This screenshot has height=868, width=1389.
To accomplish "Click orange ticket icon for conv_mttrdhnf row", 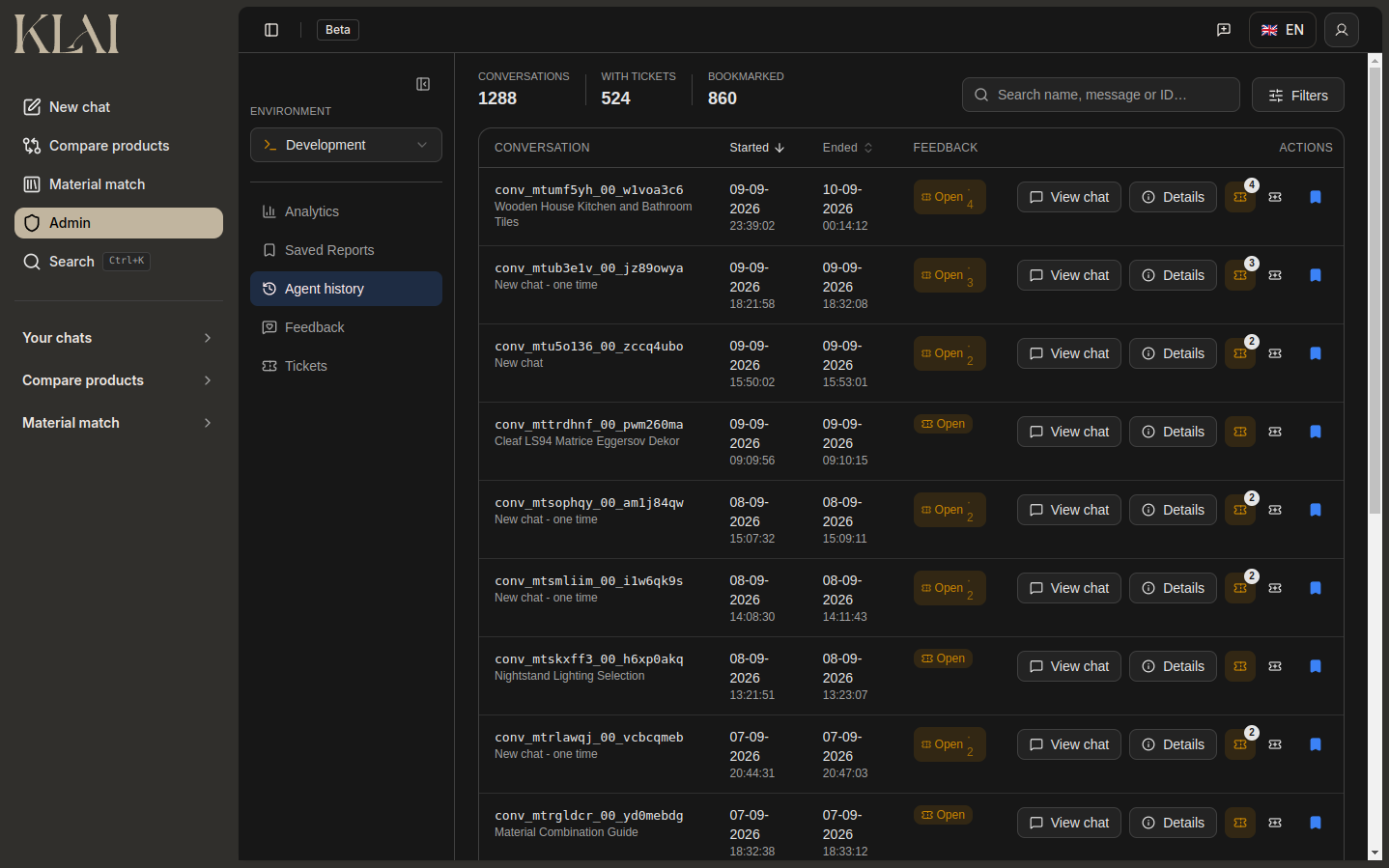I will click(1240, 432).
